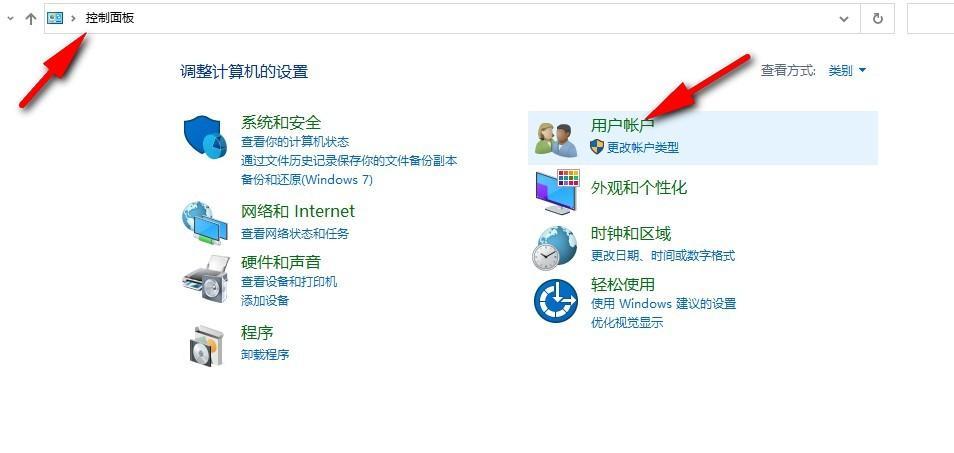Expand the recent locations chevron
The image size is (954, 453).
(x=10, y=19)
